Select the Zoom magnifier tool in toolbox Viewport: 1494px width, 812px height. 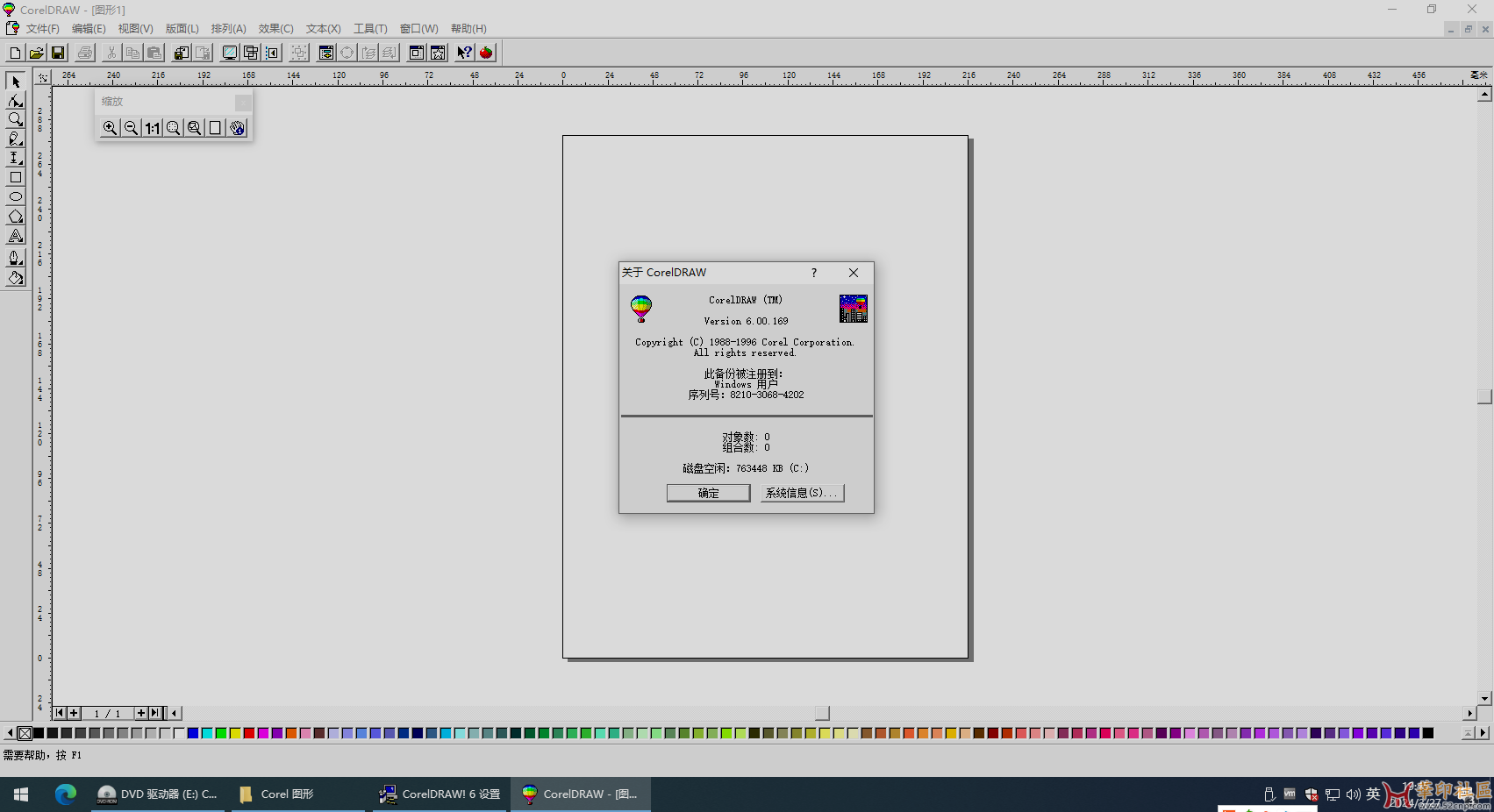(x=15, y=120)
